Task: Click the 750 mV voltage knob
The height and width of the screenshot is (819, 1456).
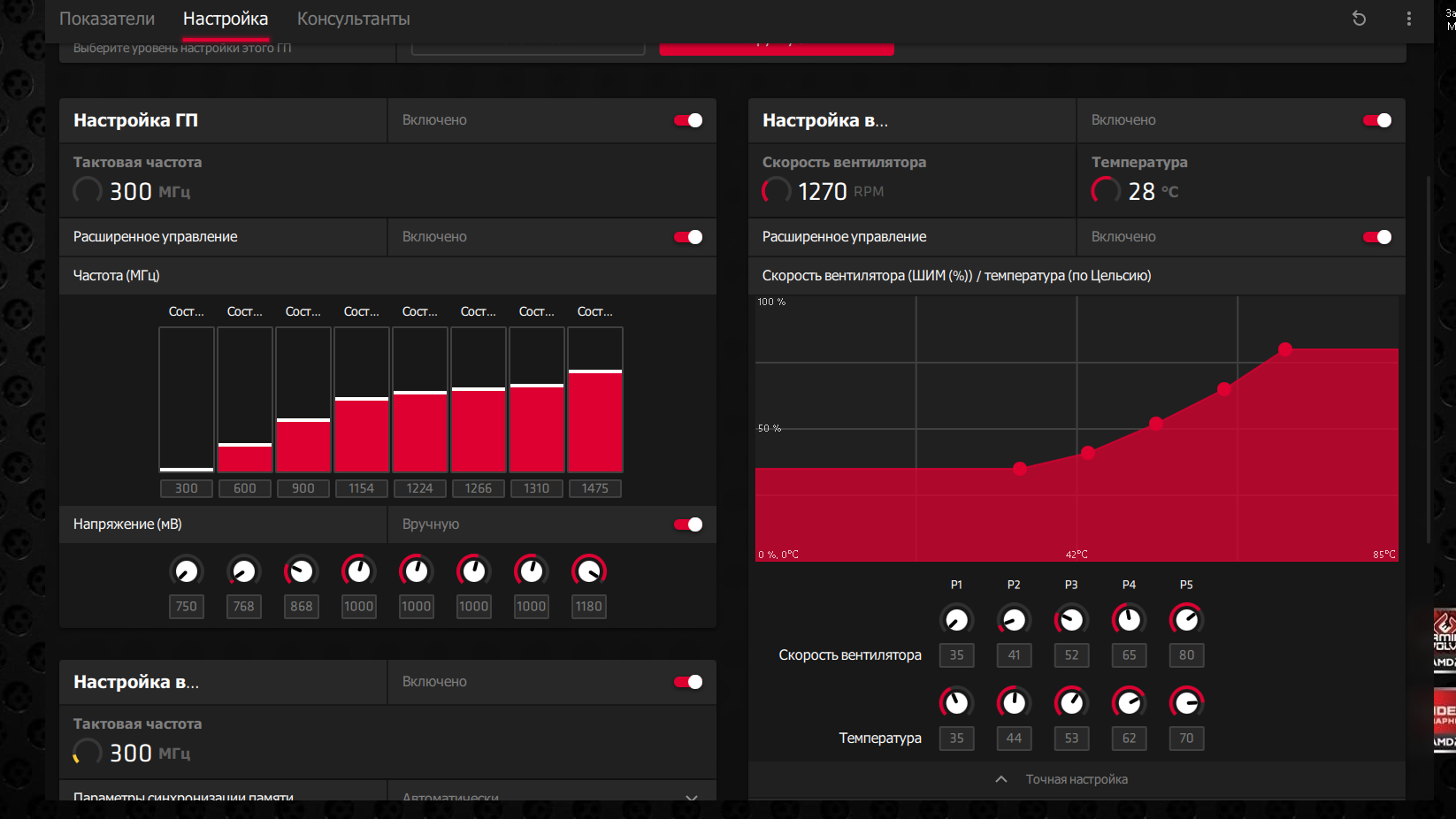Action: coord(187,571)
